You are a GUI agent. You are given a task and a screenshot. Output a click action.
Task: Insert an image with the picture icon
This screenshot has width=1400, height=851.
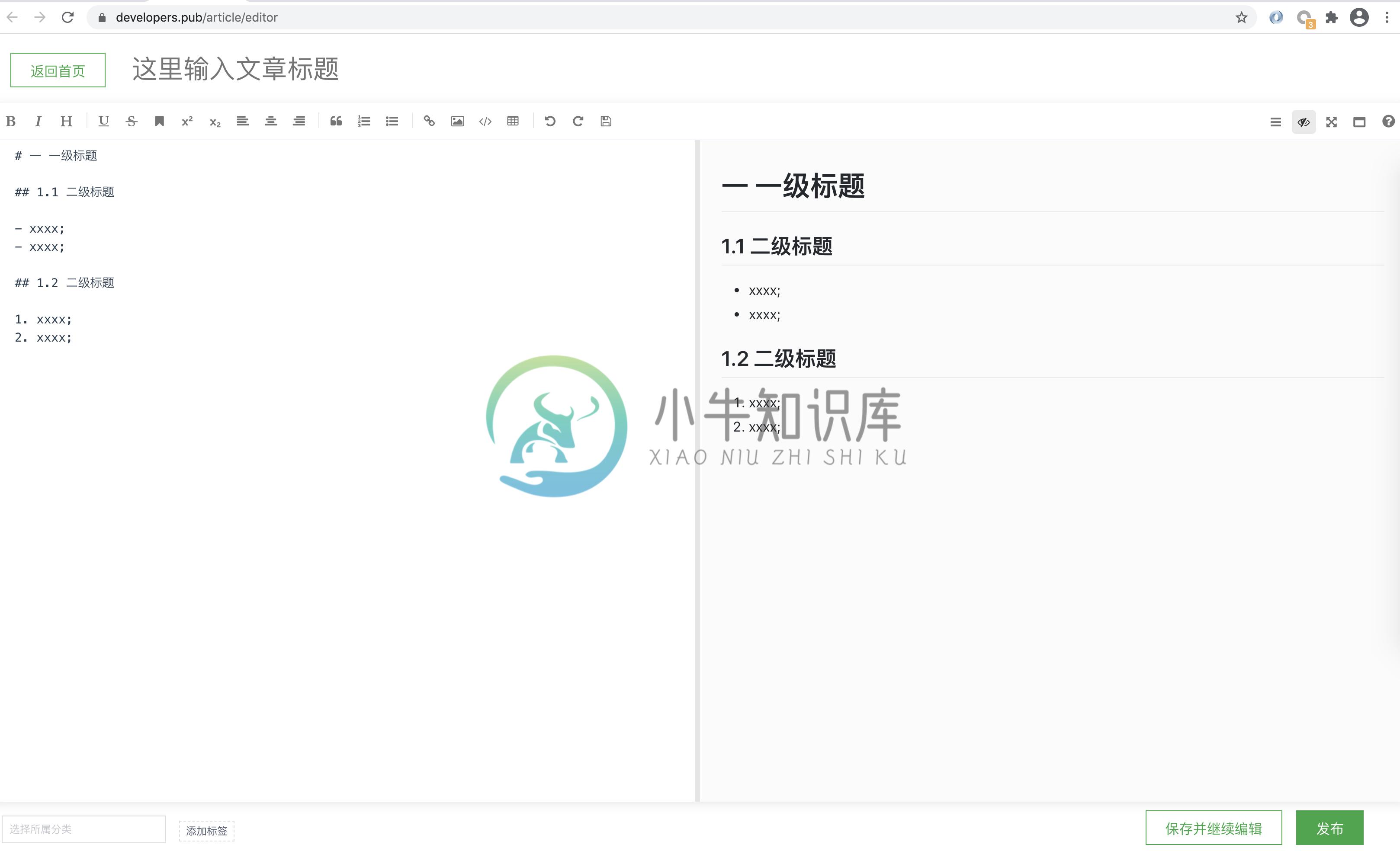(x=457, y=121)
